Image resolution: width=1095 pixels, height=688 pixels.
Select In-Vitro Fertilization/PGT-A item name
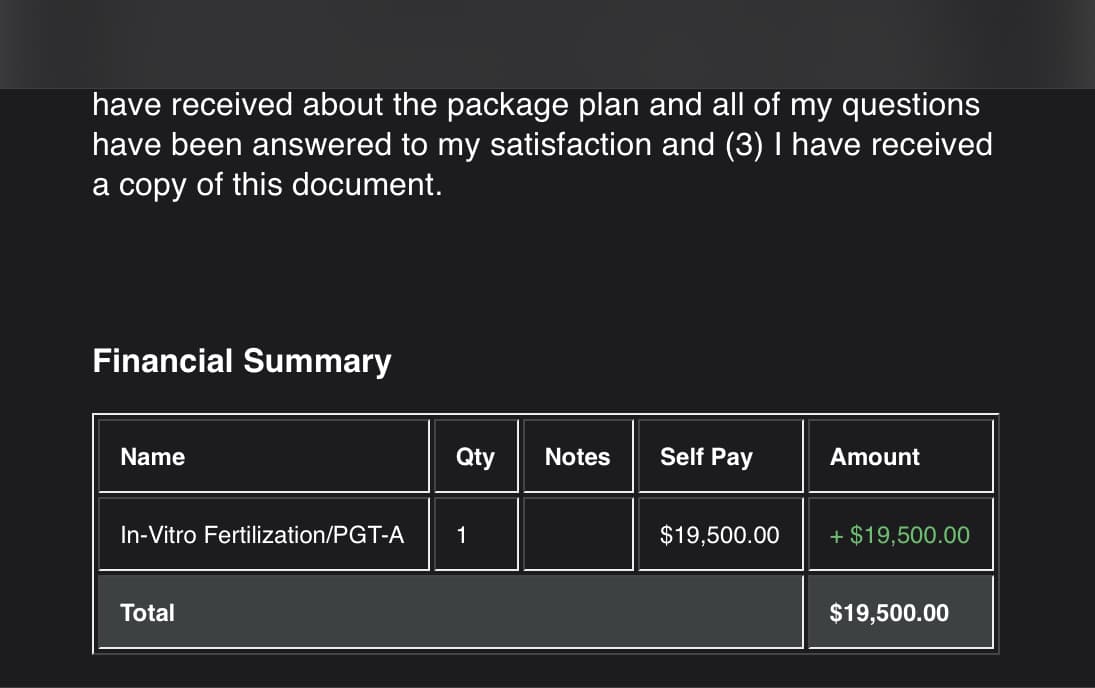click(x=262, y=535)
